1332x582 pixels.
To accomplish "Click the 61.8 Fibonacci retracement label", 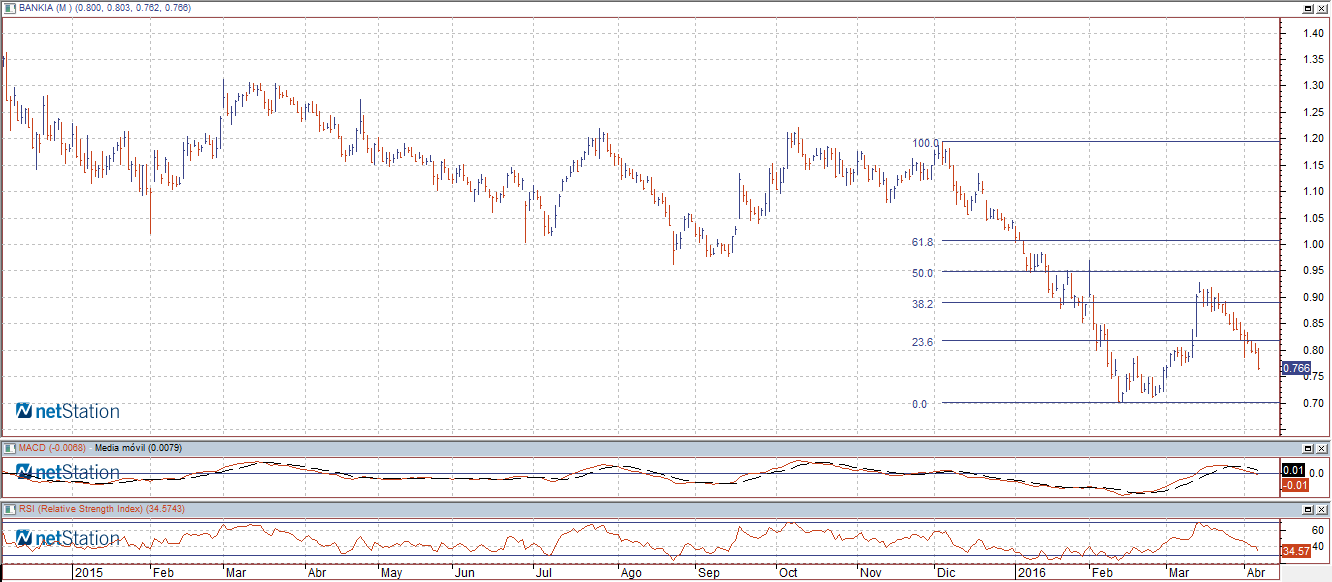I will [x=922, y=242].
